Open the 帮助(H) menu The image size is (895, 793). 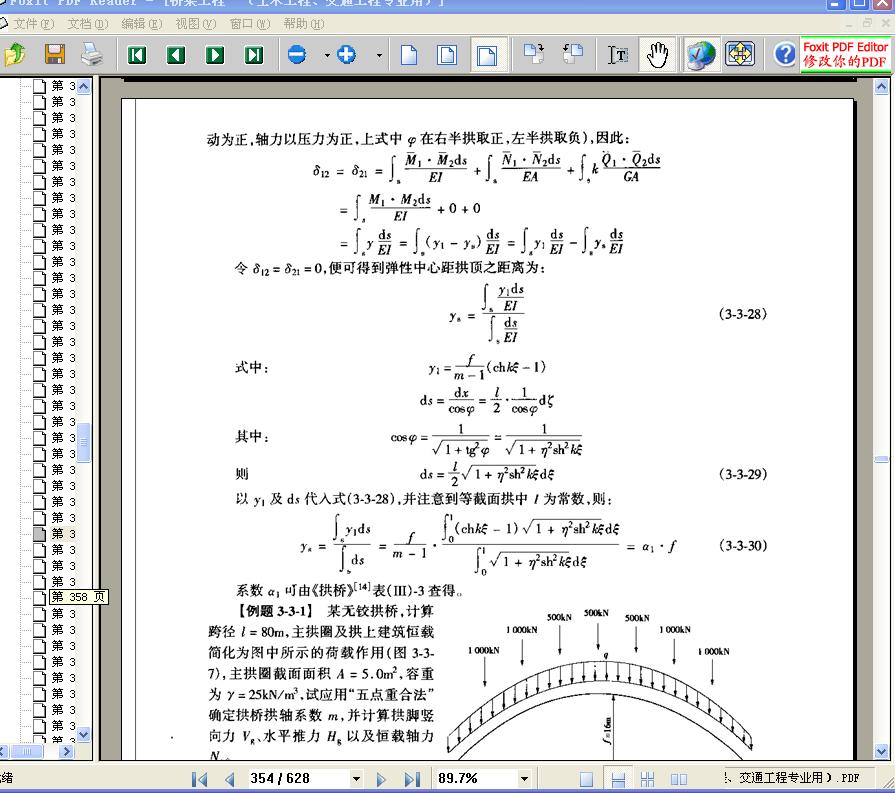(304, 24)
